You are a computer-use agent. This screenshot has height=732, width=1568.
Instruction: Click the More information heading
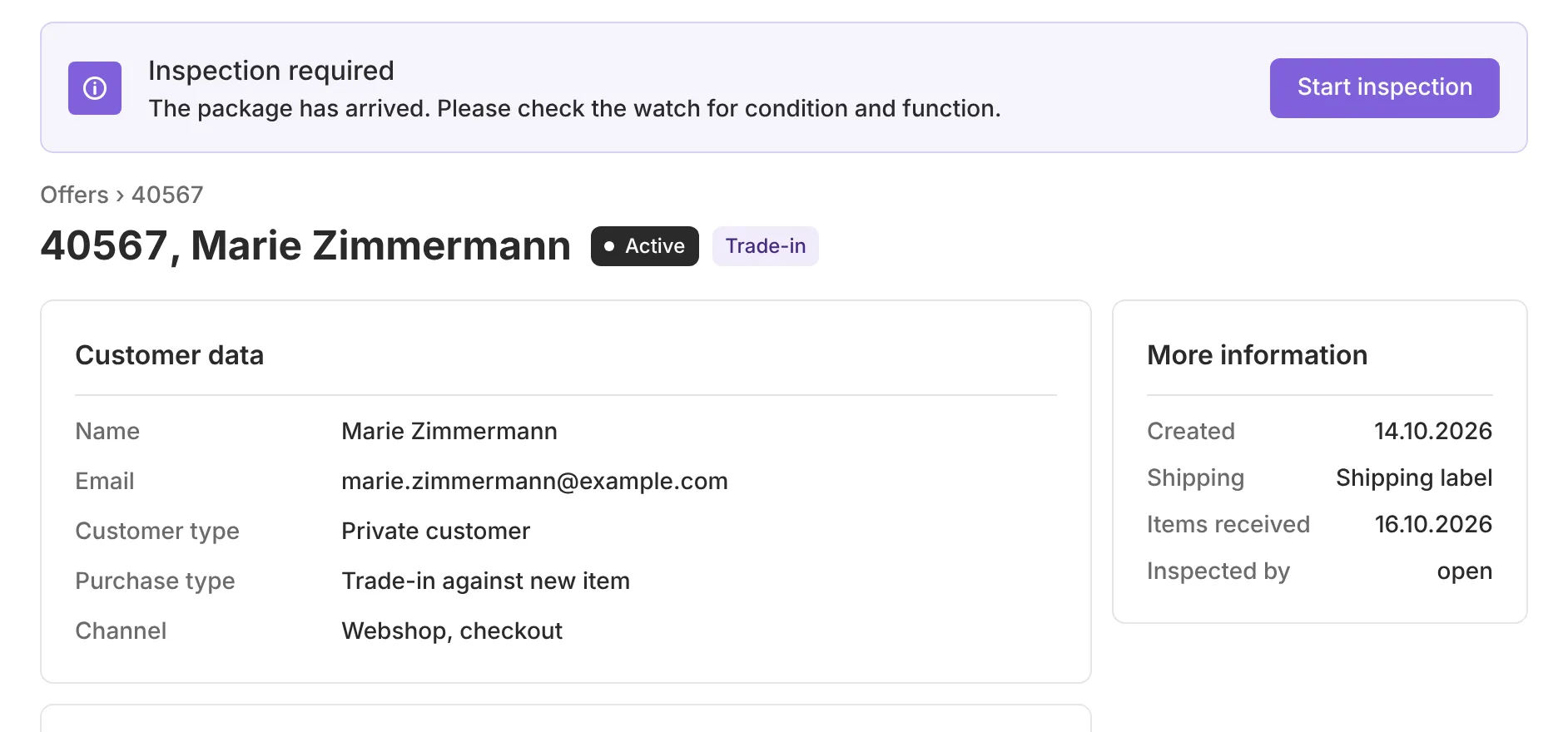pos(1258,355)
